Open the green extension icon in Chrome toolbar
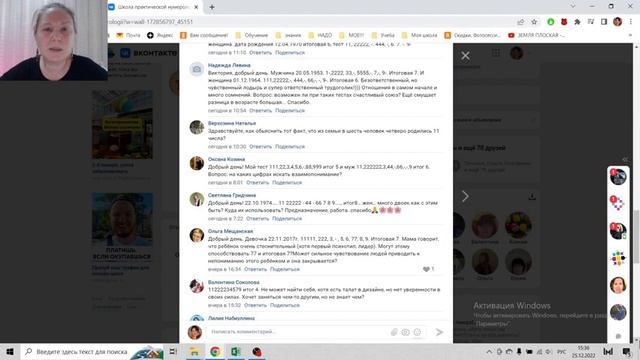 [551, 22]
